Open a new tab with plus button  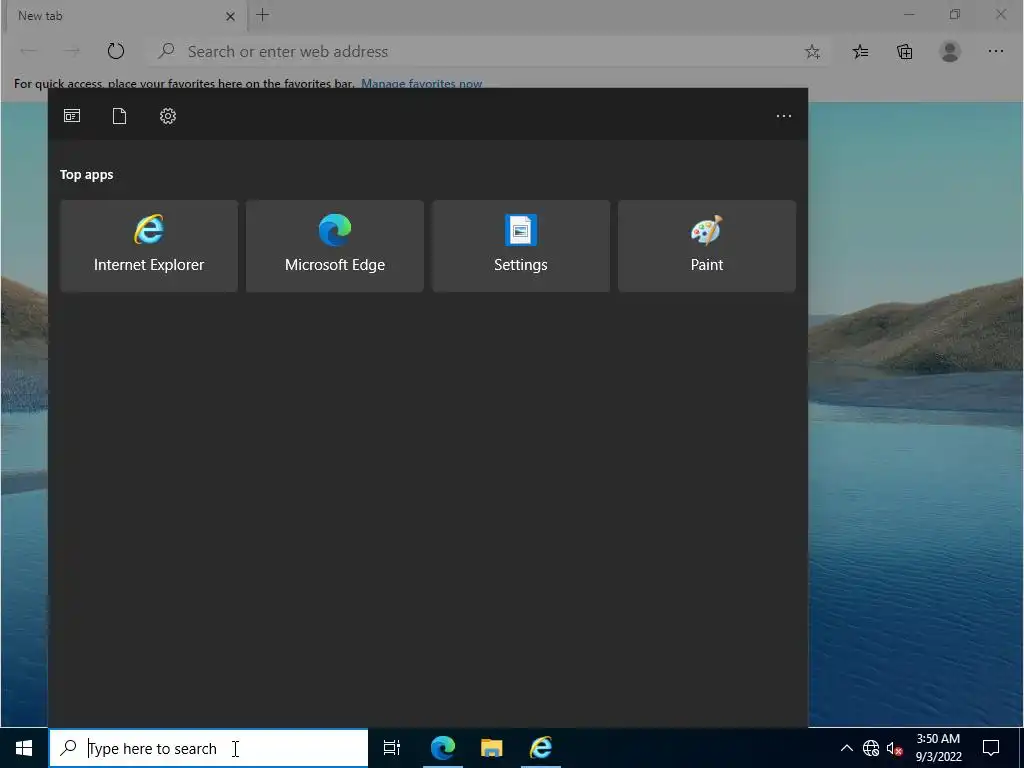coord(263,14)
